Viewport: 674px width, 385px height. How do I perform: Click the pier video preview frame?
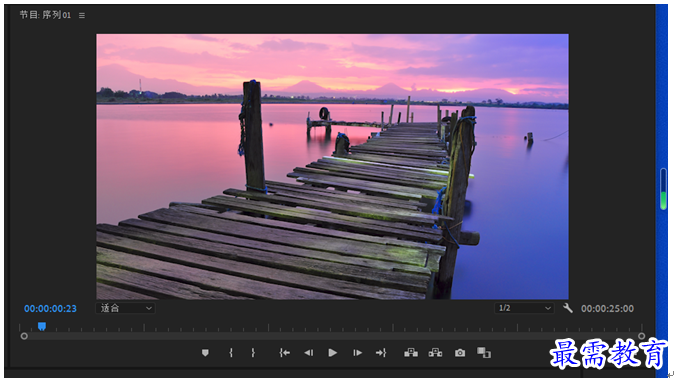pyautogui.click(x=332, y=166)
